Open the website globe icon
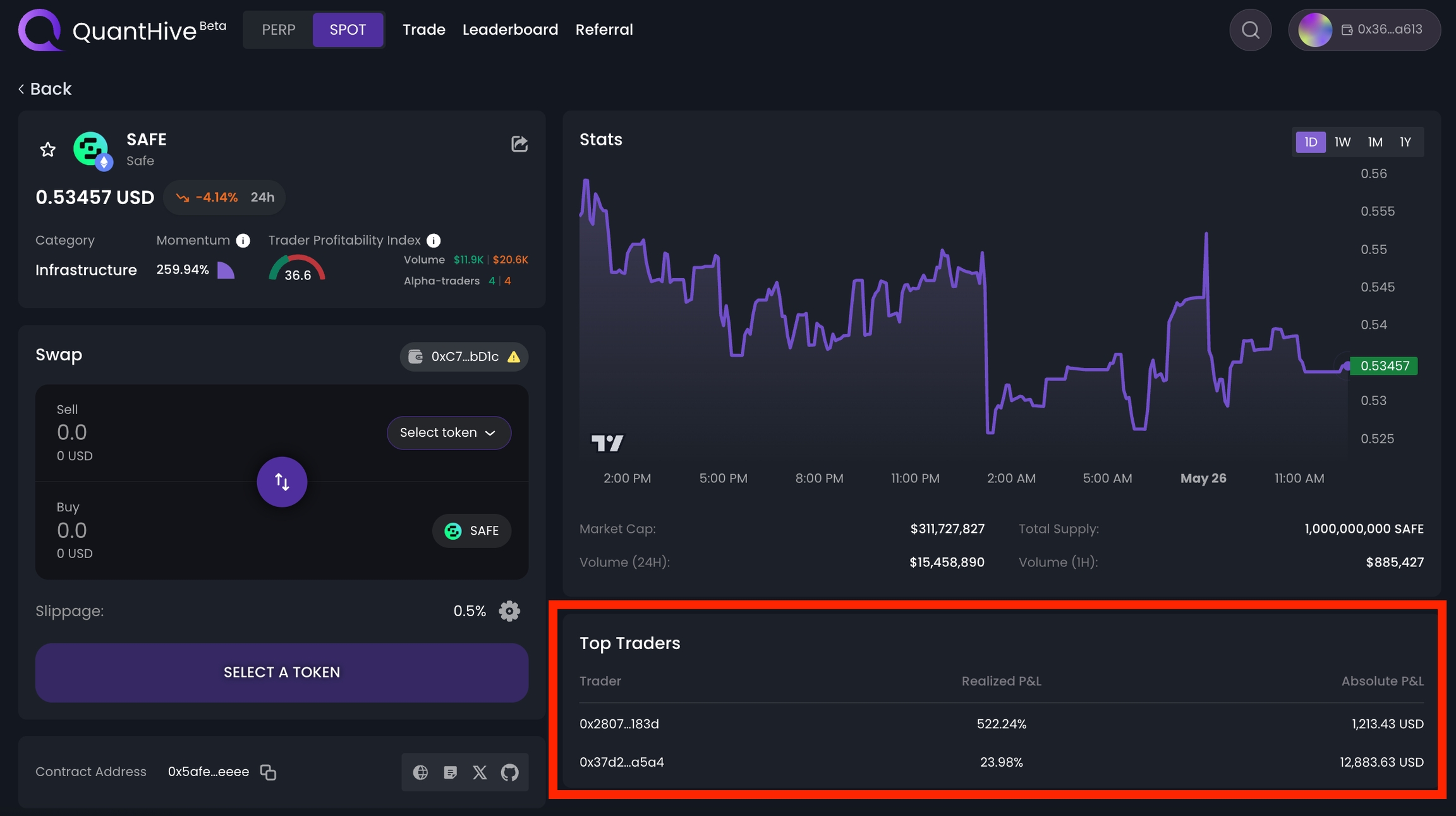The height and width of the screenshot is (816, 1456). click(420, 772)
